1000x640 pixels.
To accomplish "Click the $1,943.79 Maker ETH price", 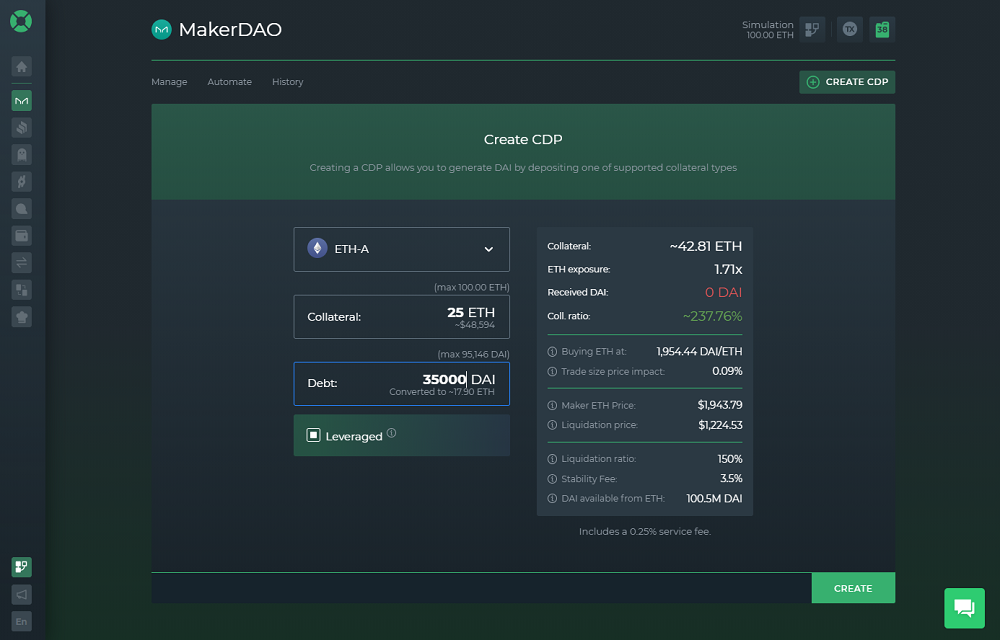I will point(720,405).
